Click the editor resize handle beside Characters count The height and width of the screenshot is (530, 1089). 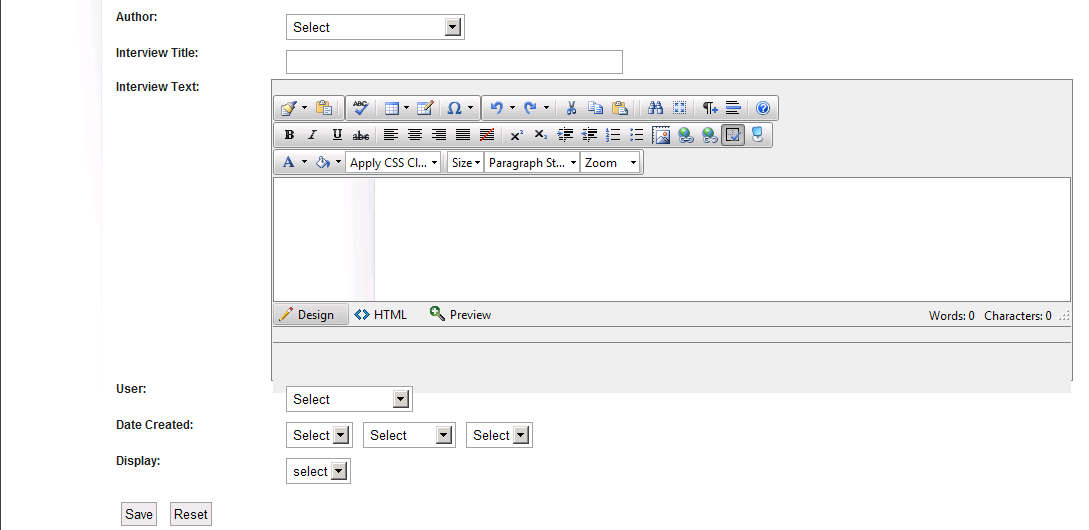1064,315
